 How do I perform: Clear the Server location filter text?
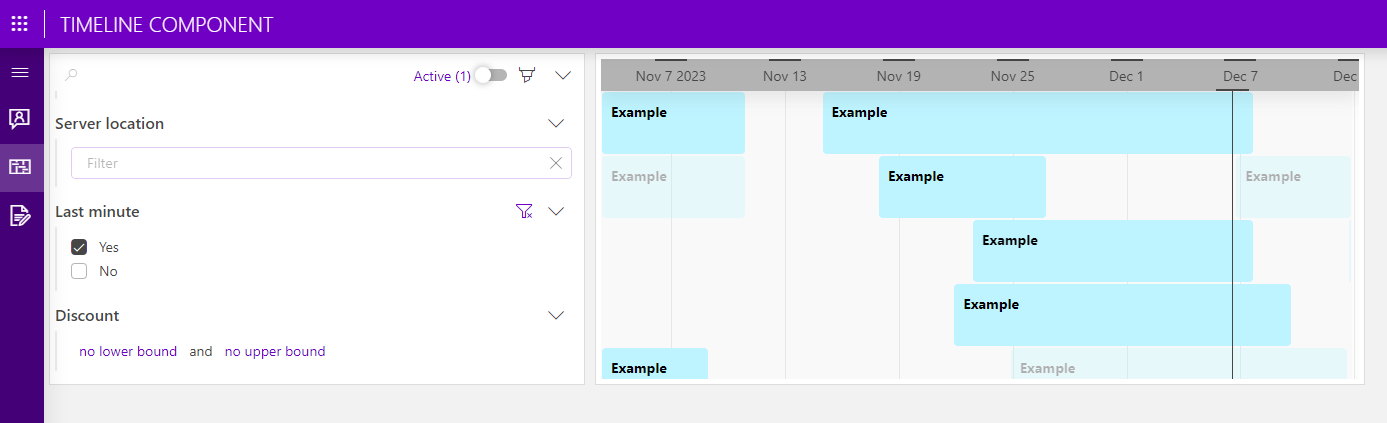coord(556,163)
